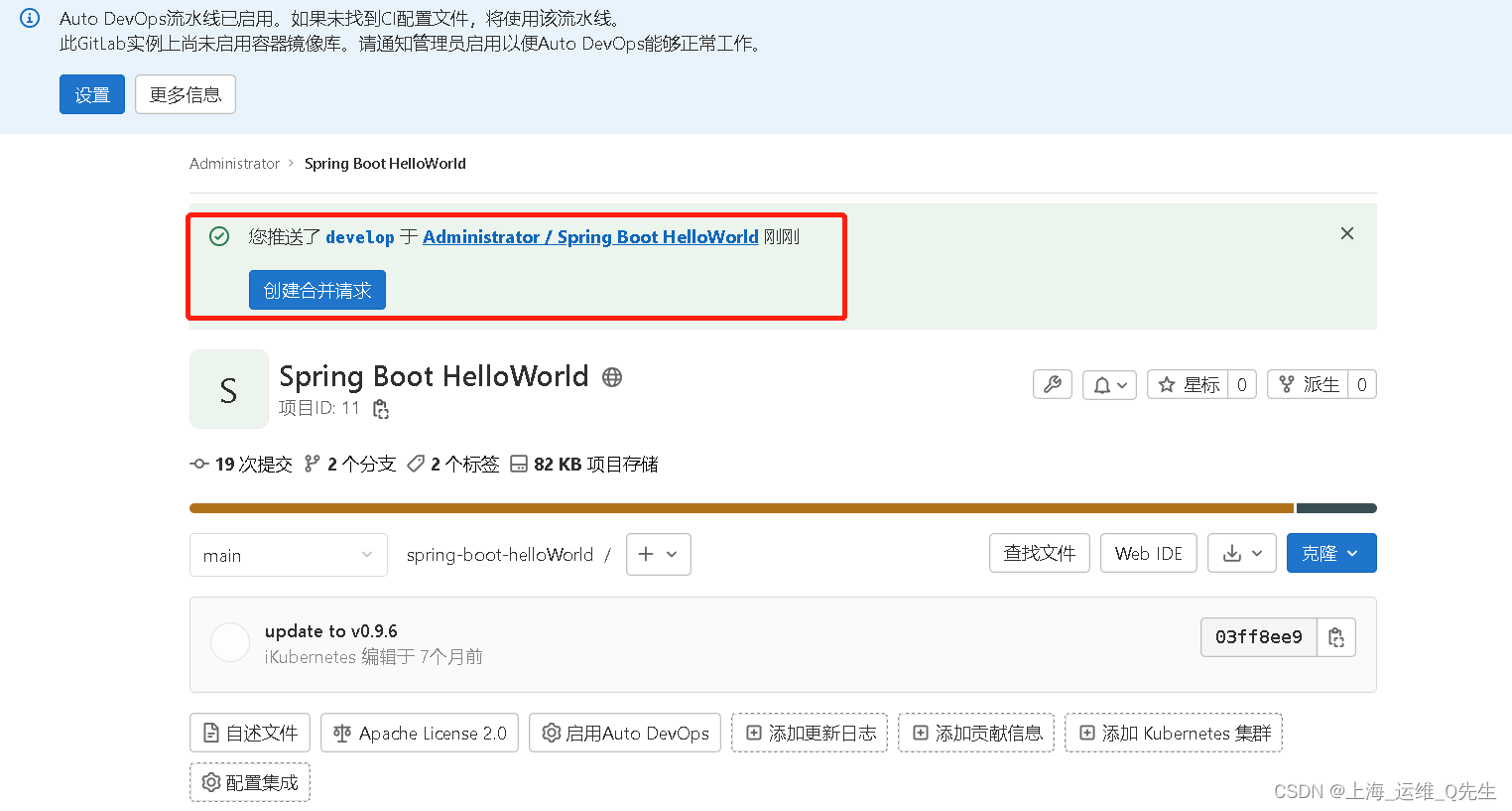Screen dimensions: 1512x811
Task: Click the develop branch name in alert
Action: (360, 237)
